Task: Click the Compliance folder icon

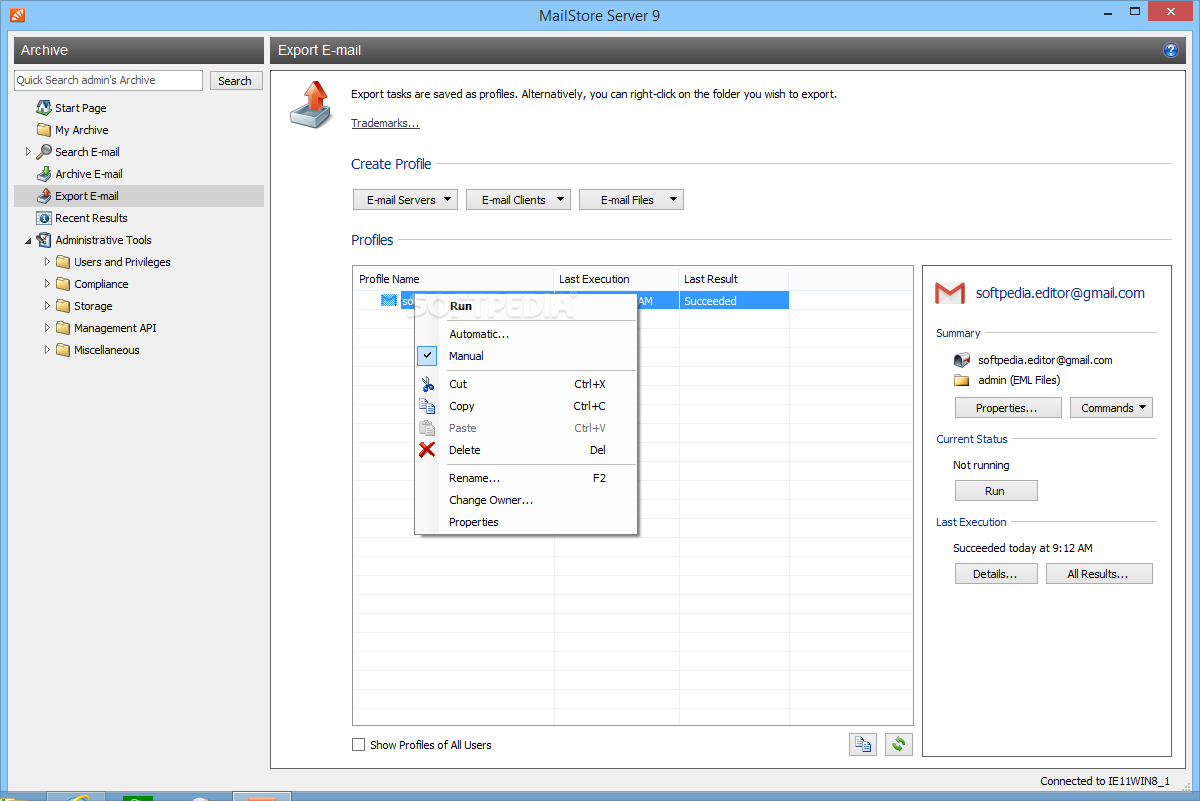Action: click(63, 284)
